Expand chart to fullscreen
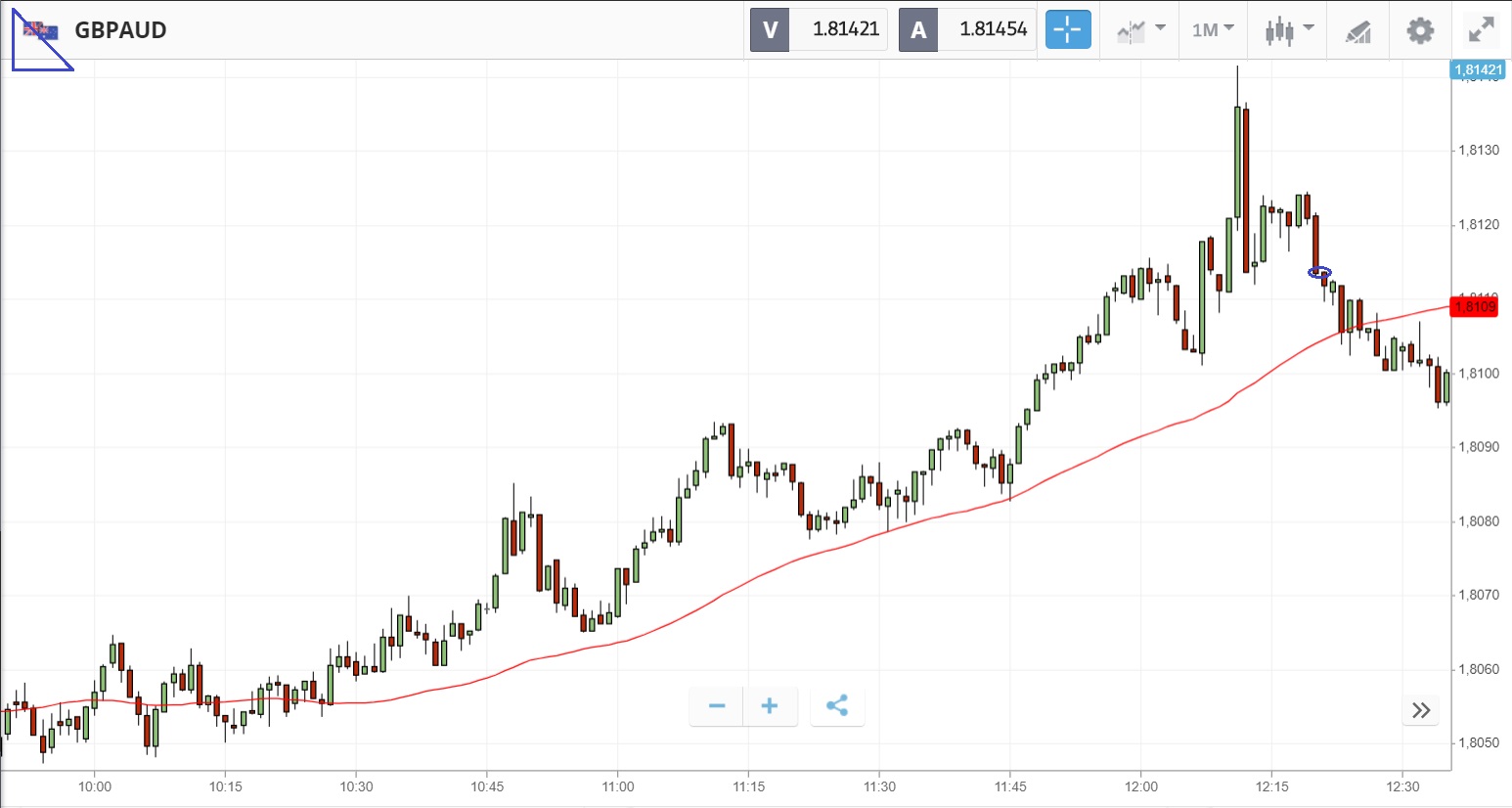1512x808 pixels. tap(1482, 30)
